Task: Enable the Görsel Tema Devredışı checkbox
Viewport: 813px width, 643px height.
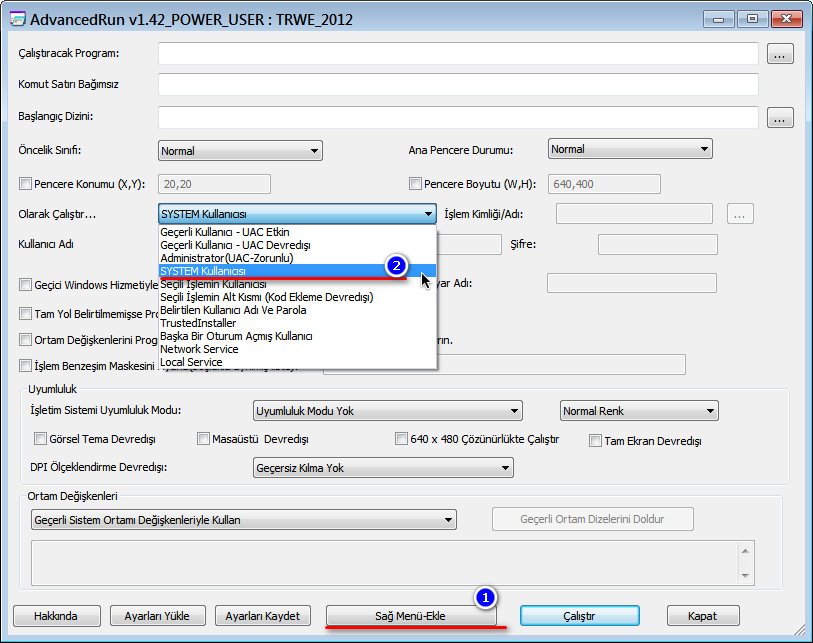Action: coord(40,439)
